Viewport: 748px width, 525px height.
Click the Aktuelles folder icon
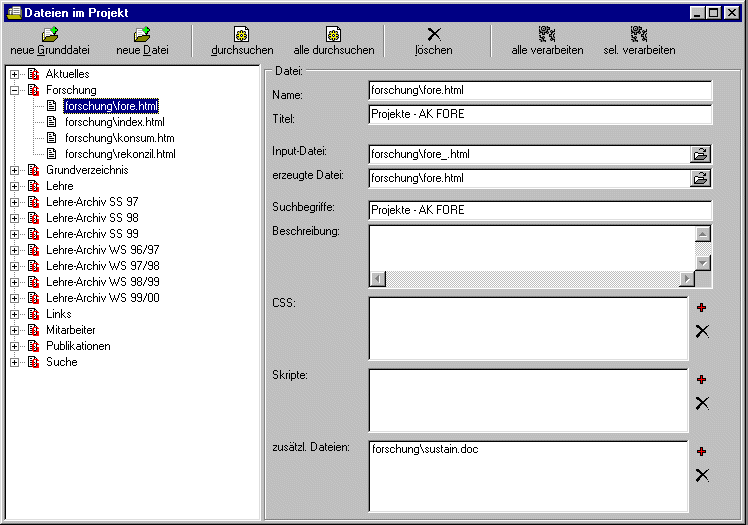[33, 74]
